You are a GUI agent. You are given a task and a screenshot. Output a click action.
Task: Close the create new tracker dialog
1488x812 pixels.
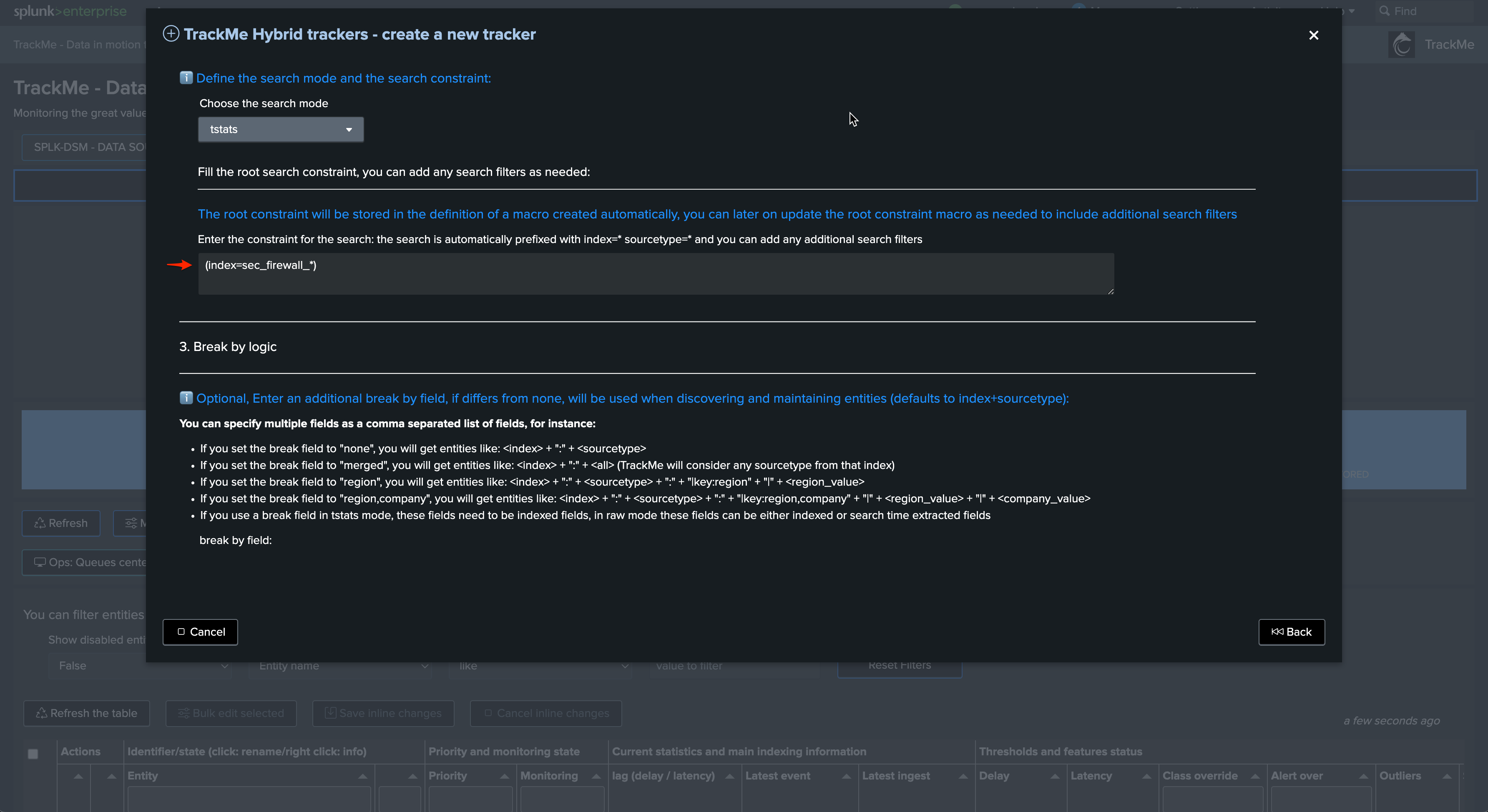pyautogui.click(x=1313, y=35)
